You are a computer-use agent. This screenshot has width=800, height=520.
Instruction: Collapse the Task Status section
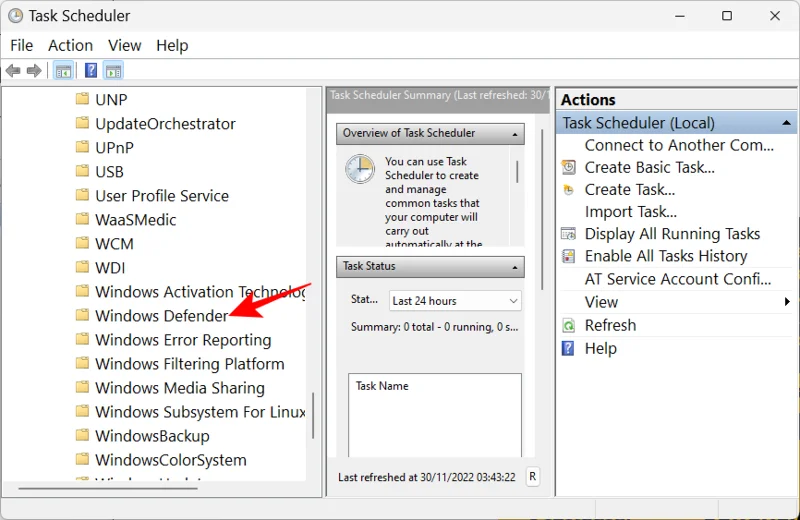coord(515,267)
